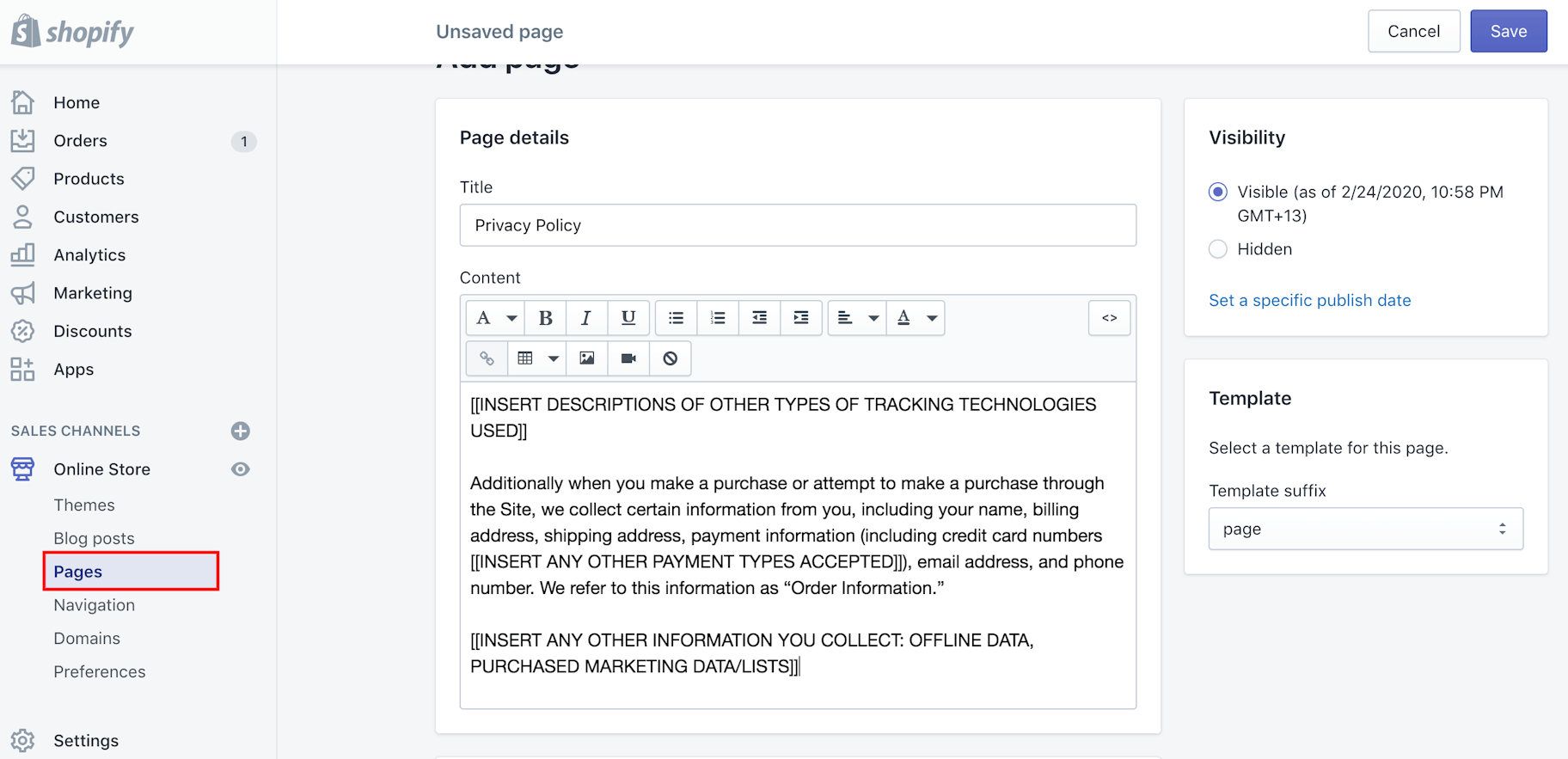Image resolution: width=1568 pixels, height=759 pixels.
Task: Apply italic formatting to text
Action: (586, 318)
